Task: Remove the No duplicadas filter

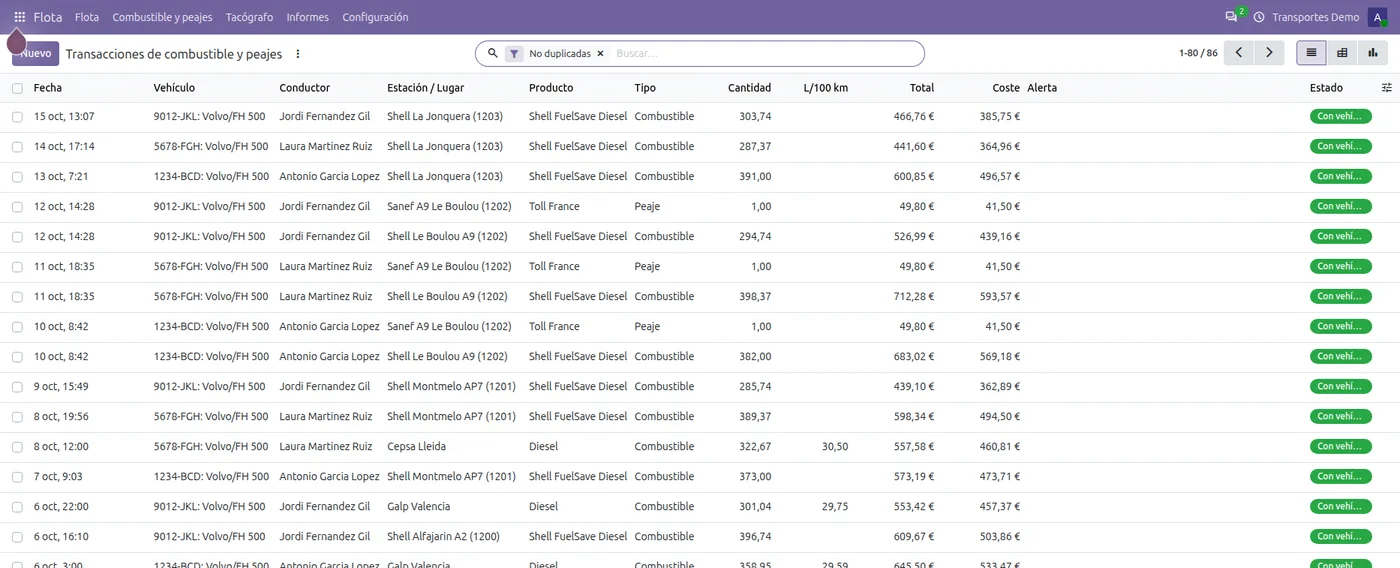Action: coord(600,53)
